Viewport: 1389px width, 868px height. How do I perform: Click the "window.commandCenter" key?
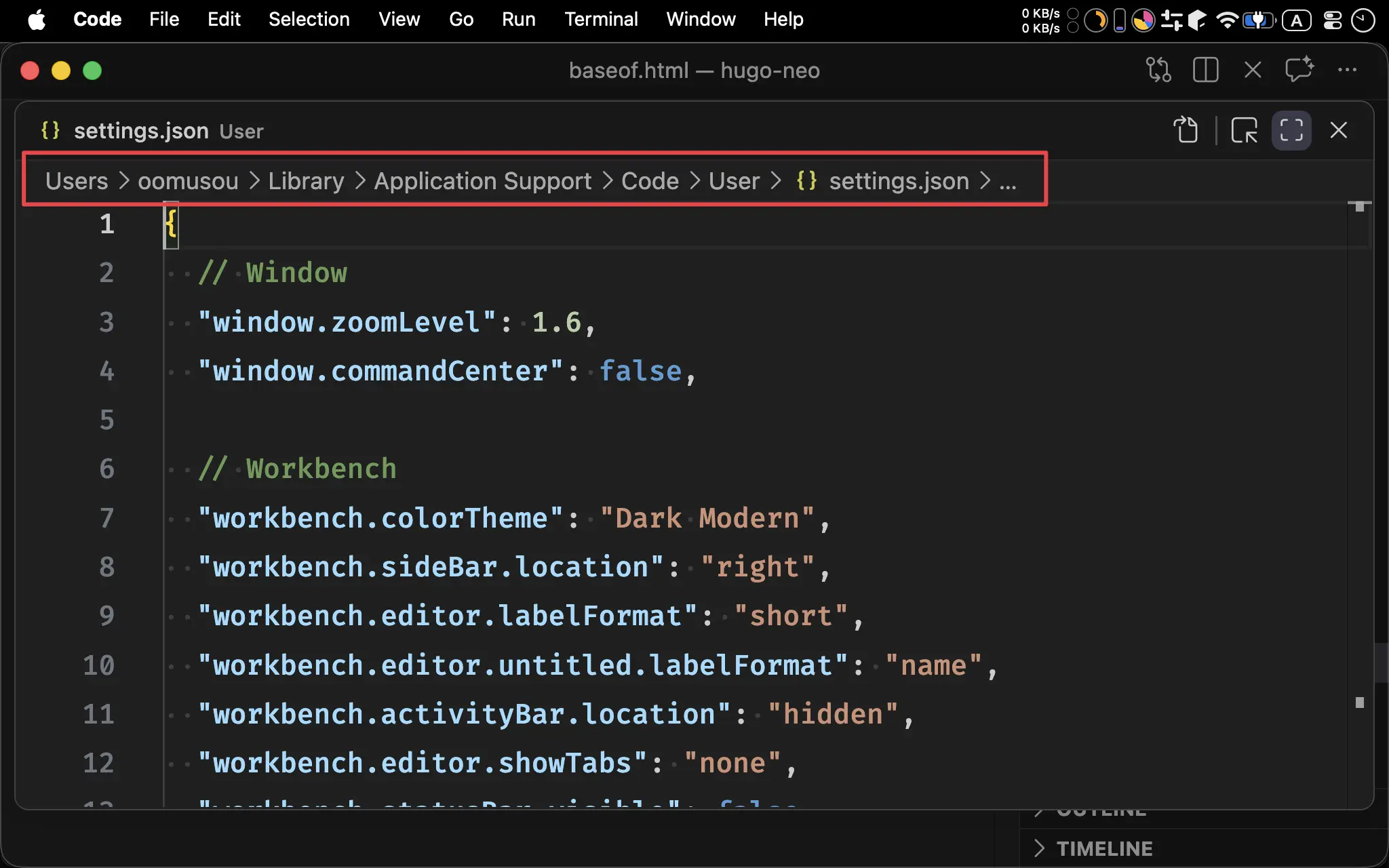[380, 371]
